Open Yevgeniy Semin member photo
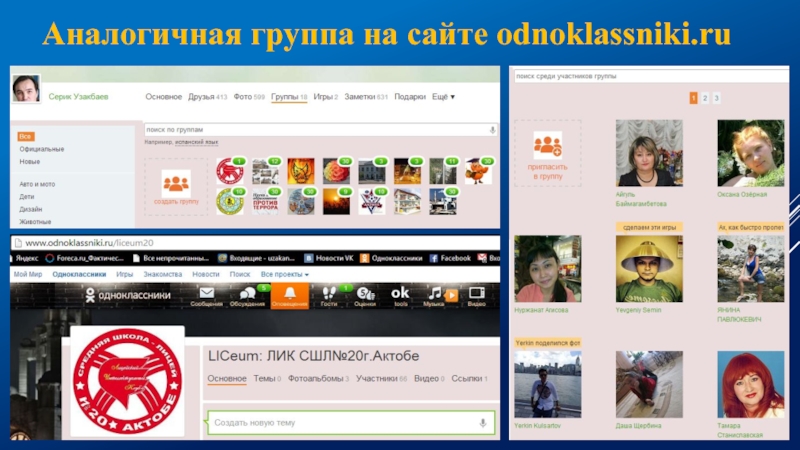Screen dimensions: 800x450 point(649,268)
